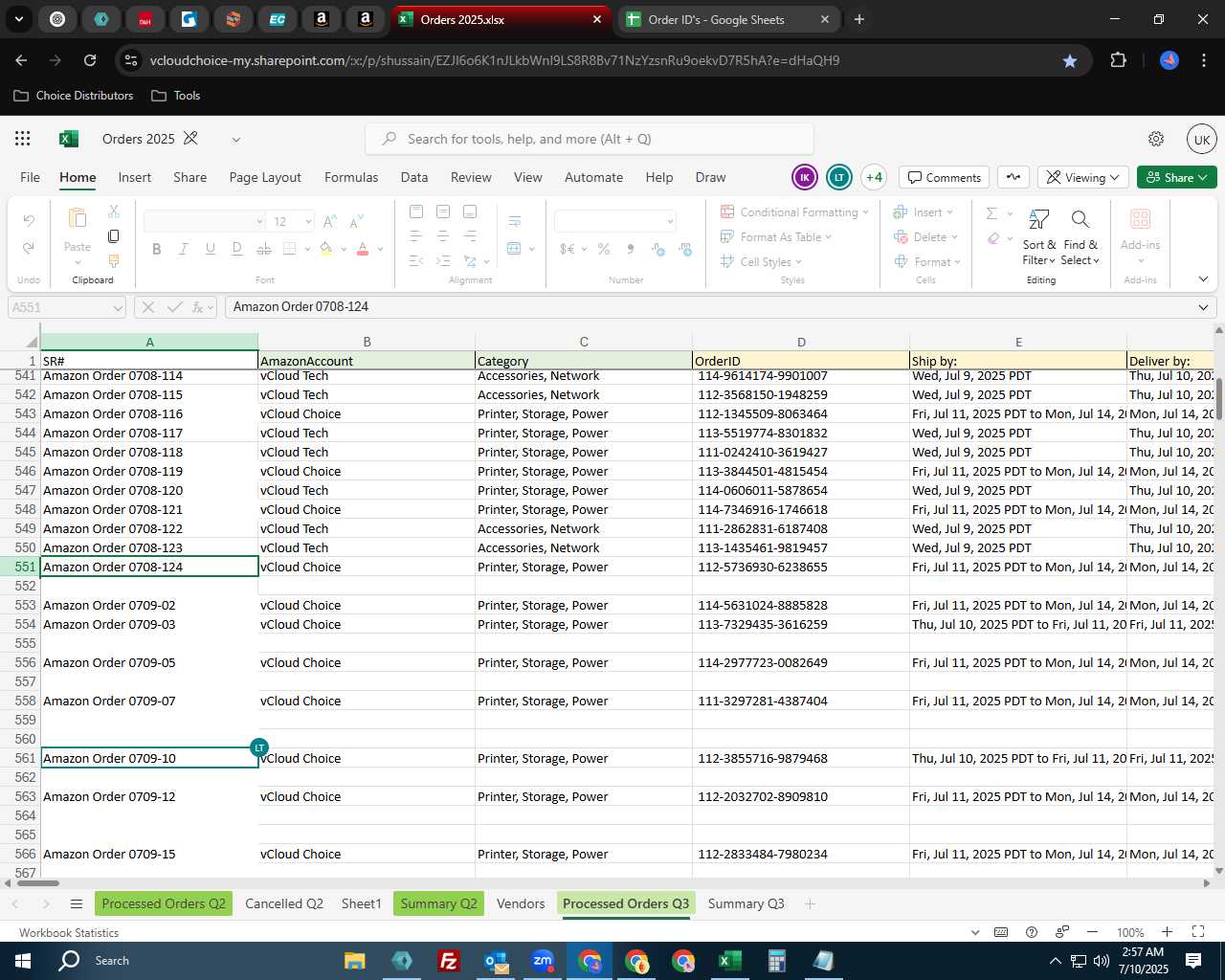This screenshot has width=1225, height=980.
Task: Click the Cut scissors icon
Action: [114, 211]
